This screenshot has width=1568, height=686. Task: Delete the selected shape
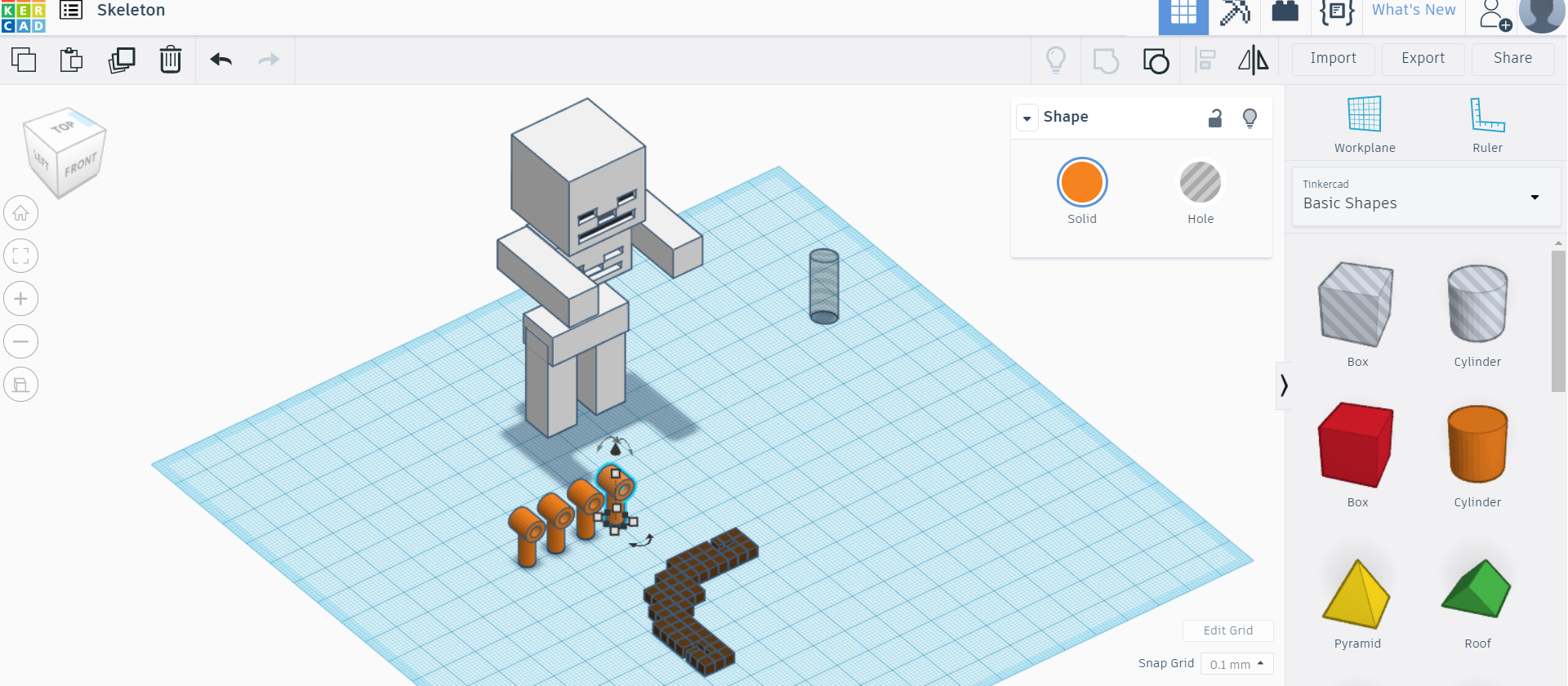click(x=171, y=60)
